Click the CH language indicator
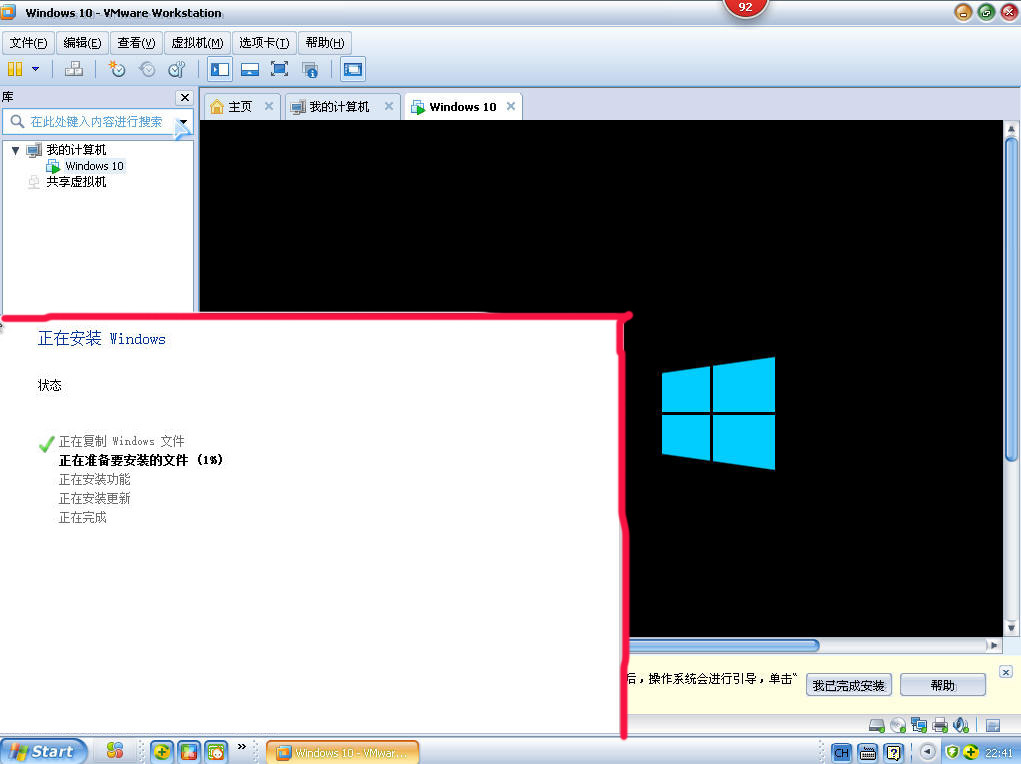1021x764 pixels. [841, 753]
